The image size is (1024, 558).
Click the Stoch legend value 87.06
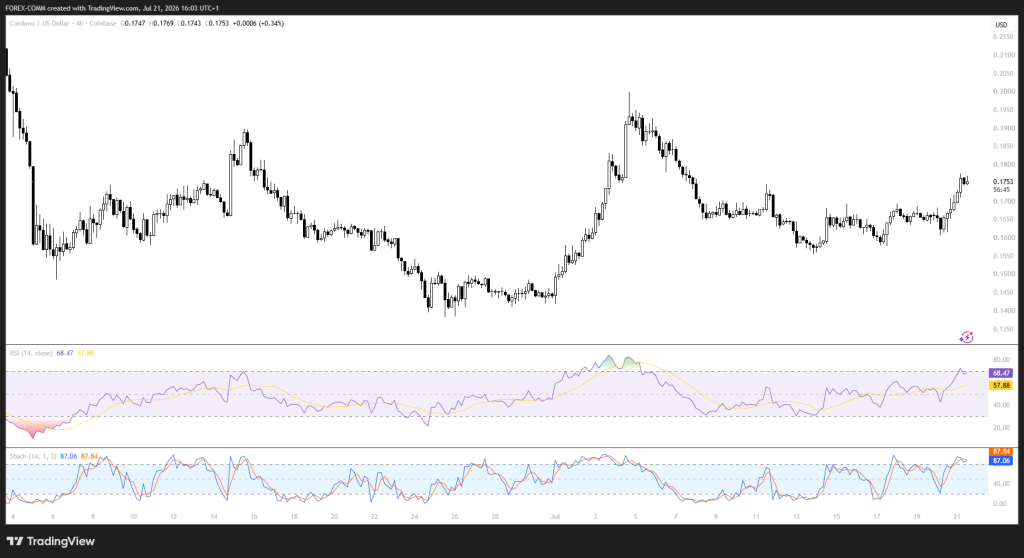(69, 456)
